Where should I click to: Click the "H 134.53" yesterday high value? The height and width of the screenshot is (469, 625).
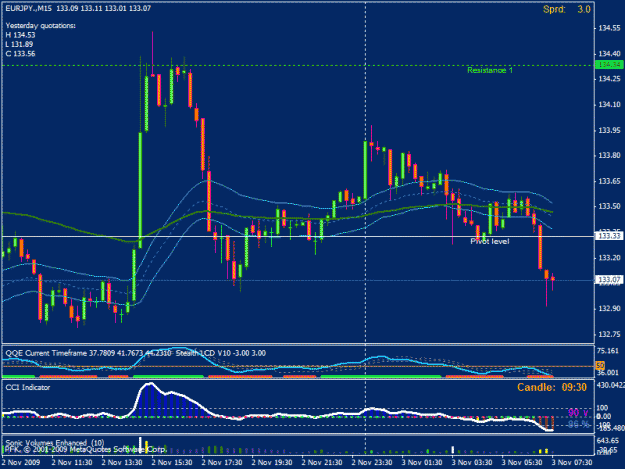click(20, 35)
